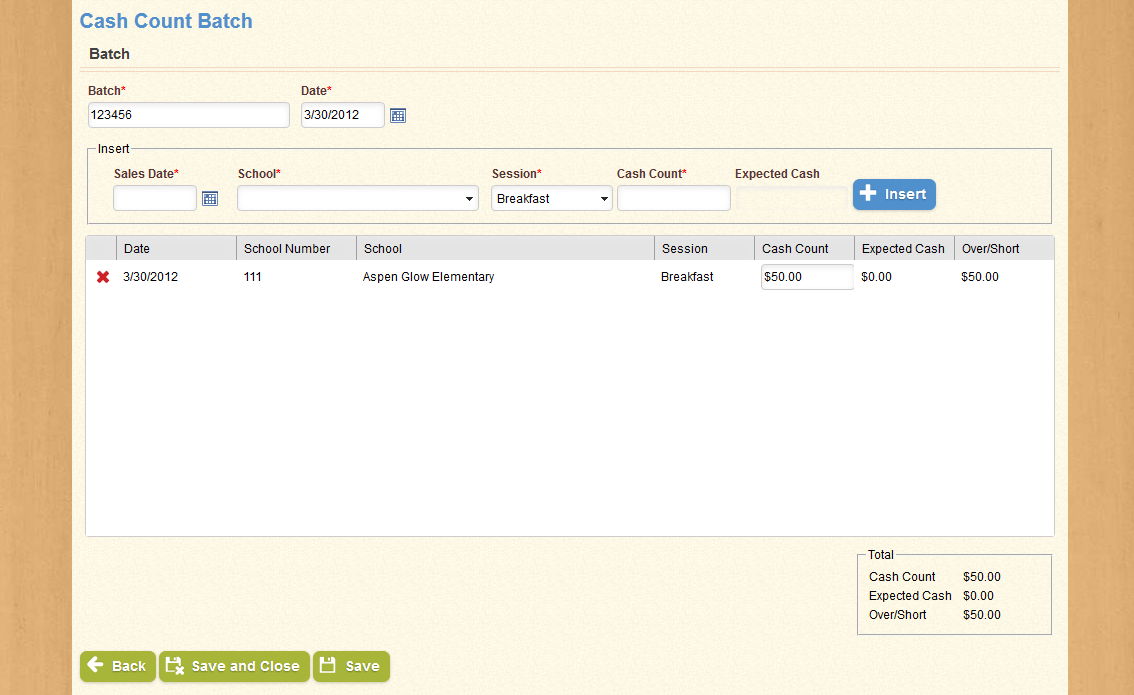Click Save and Close button
Viewport: 1134px width, 695px height.
(x=234, y=666)
